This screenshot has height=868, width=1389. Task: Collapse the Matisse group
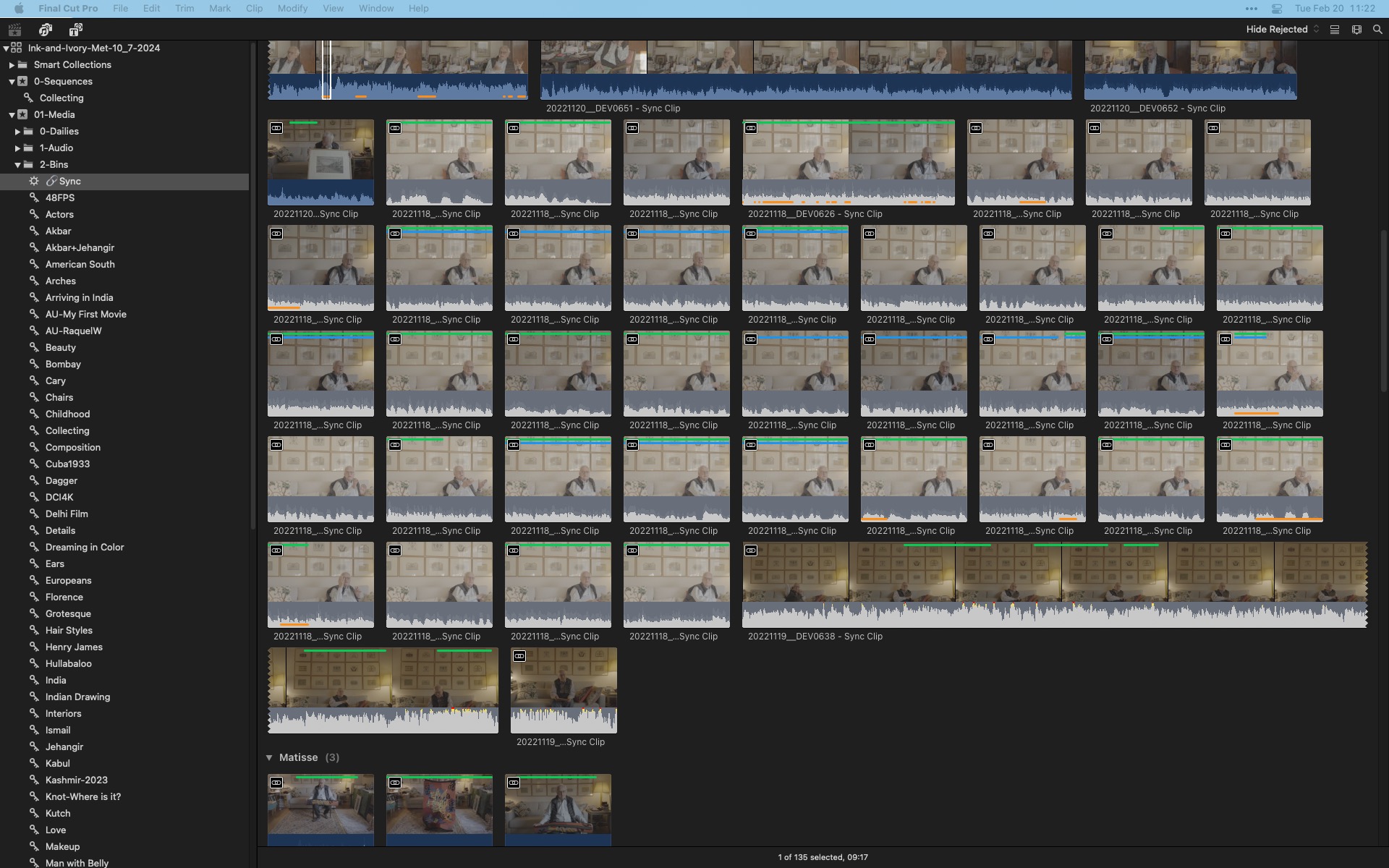[269, 757]
